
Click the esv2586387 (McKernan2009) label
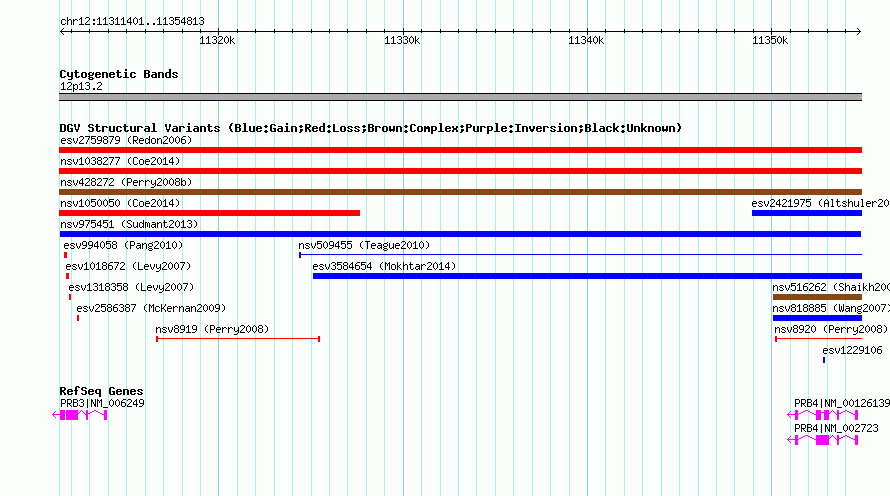151,308
